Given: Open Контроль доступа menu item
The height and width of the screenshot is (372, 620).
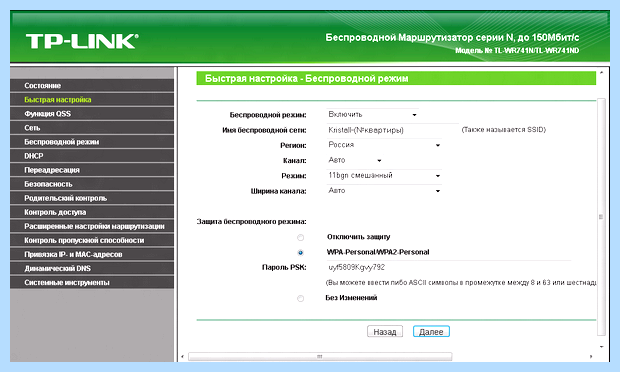Looking at the screenshot, I should 92,212.
